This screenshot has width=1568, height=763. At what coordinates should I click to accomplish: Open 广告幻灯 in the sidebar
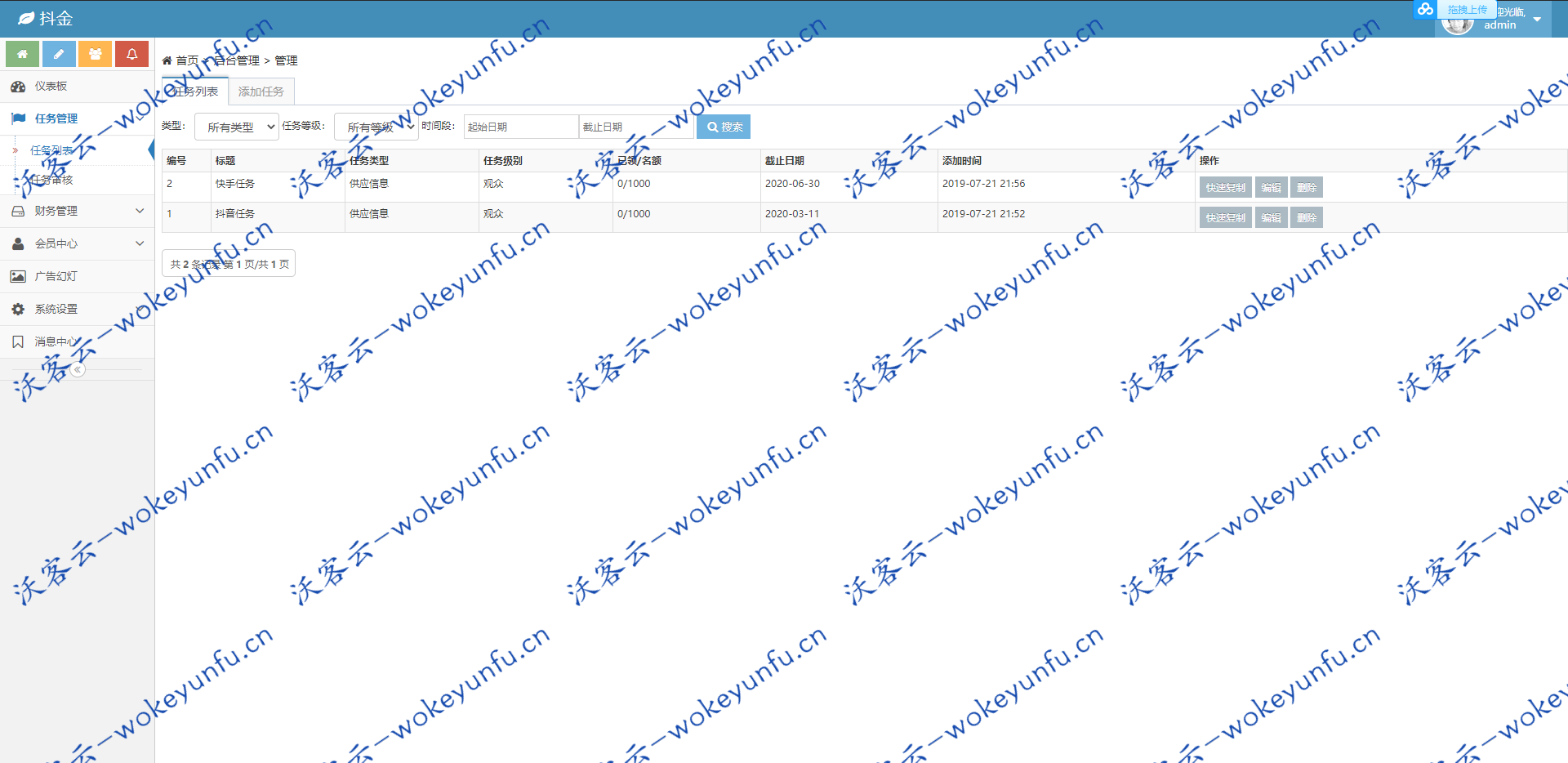click(x=77, y=276)
